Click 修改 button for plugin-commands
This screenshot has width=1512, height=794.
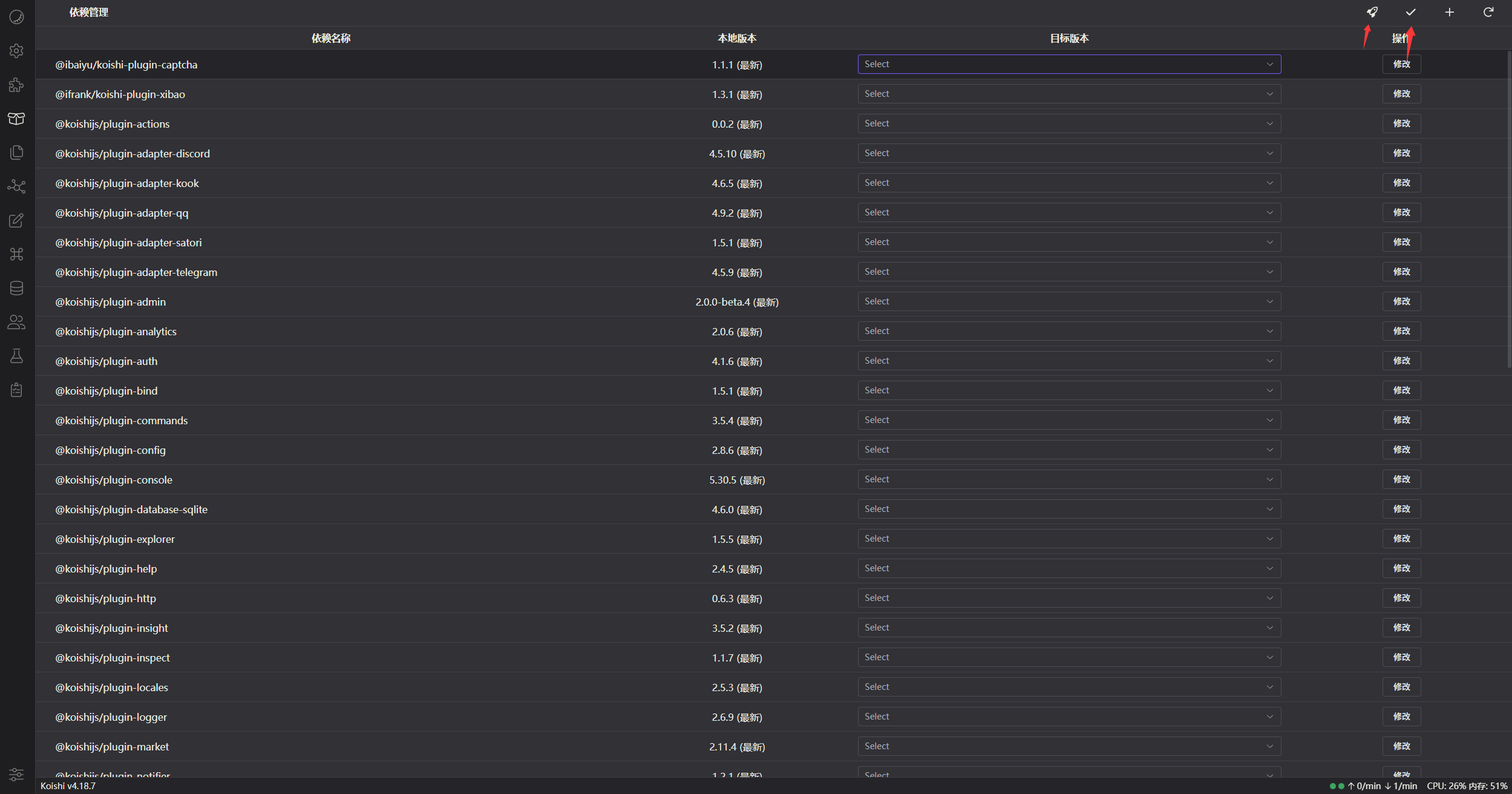click(1401, 420)
